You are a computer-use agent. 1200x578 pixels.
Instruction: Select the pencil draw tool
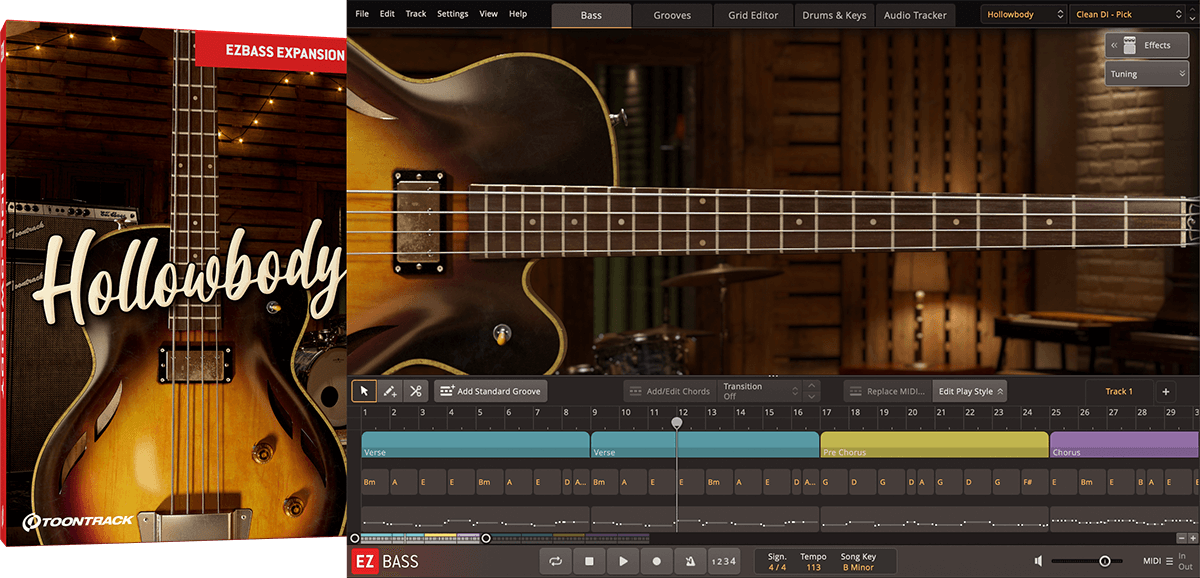(390, 391)
